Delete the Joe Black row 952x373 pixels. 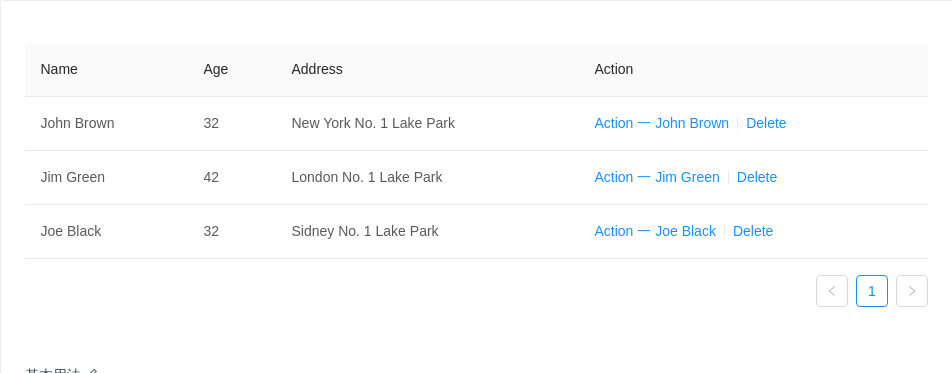(753, 231)
